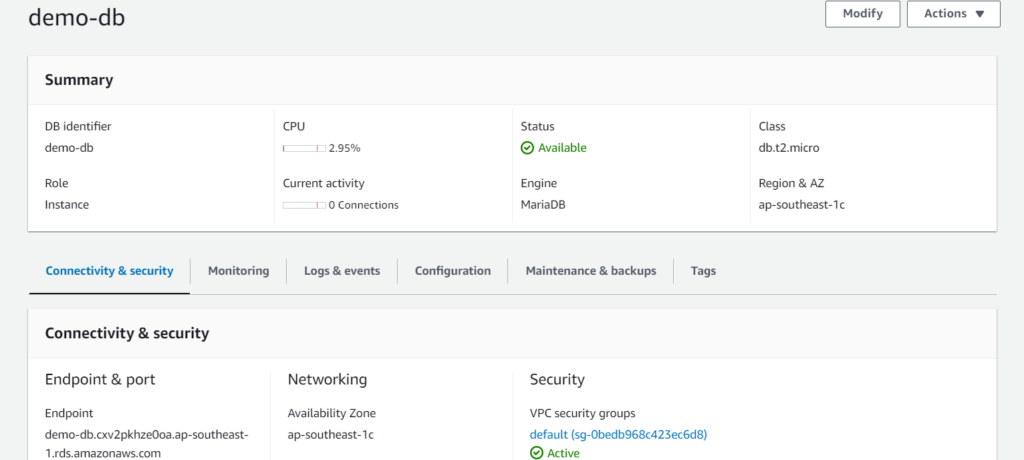The image size is (1024, 460).
Task: Click the Available status text
Action: click(562, 148)
